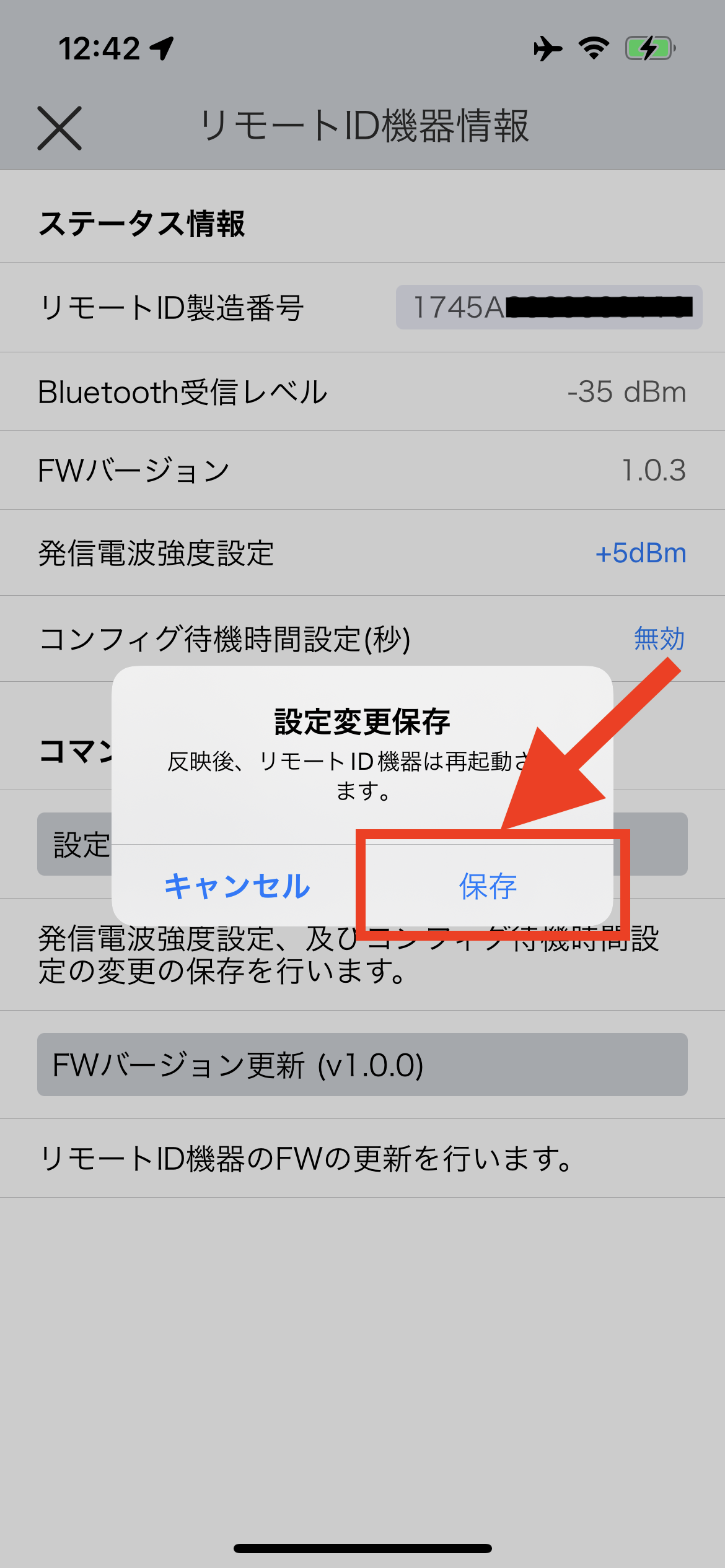
Task: Tap the location arrow next to time
Action: tap(162, 48)
